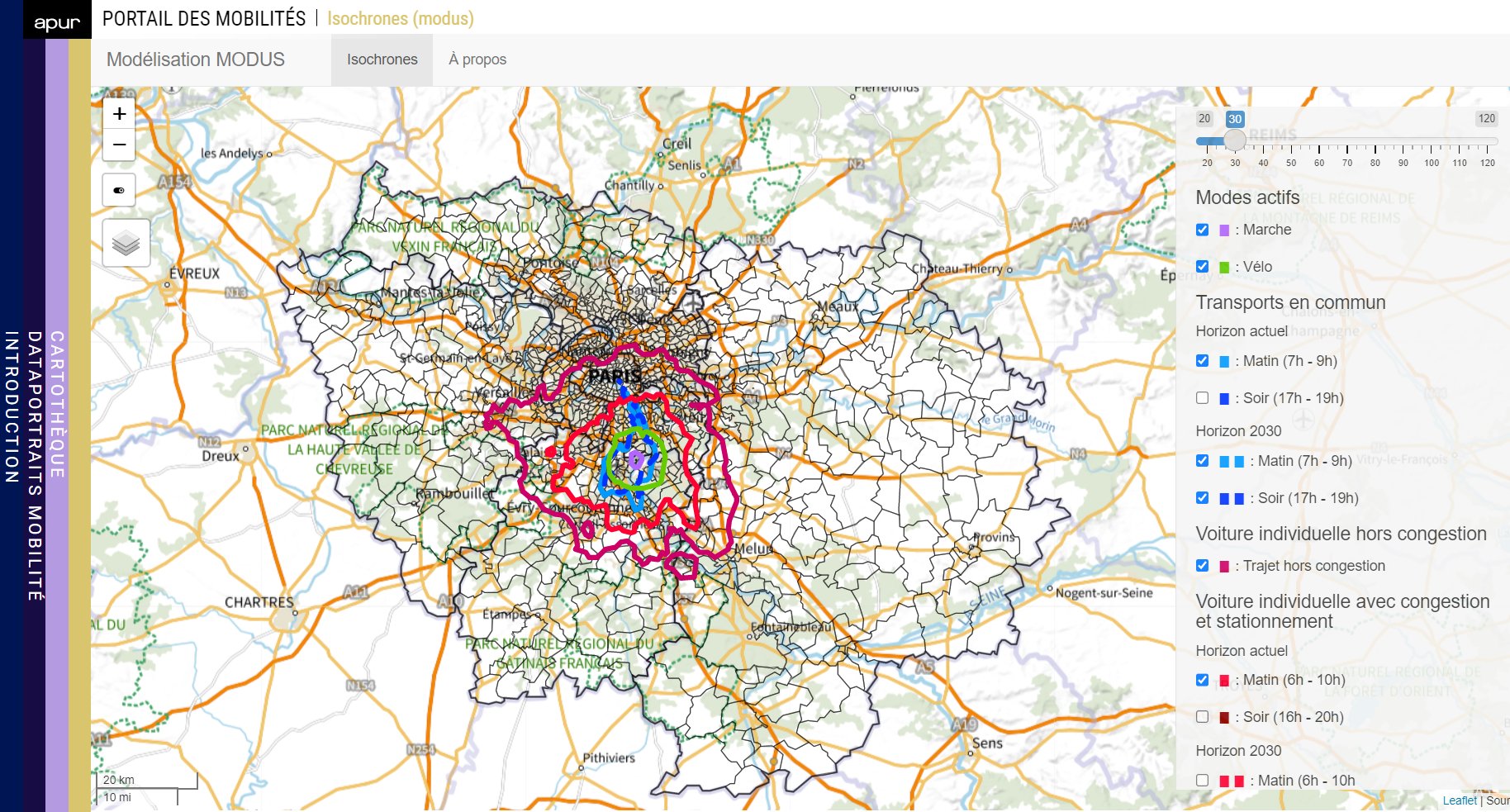Click the Creil label on the map
Image resolution: width=1510 pixels, height=812 pixels.
coord(677,143)
